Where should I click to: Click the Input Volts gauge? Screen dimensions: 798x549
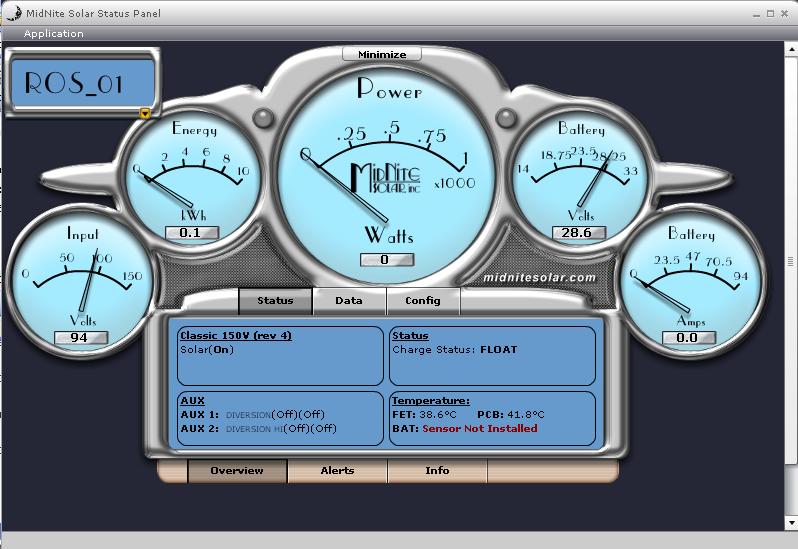click(x=81, y=283)
